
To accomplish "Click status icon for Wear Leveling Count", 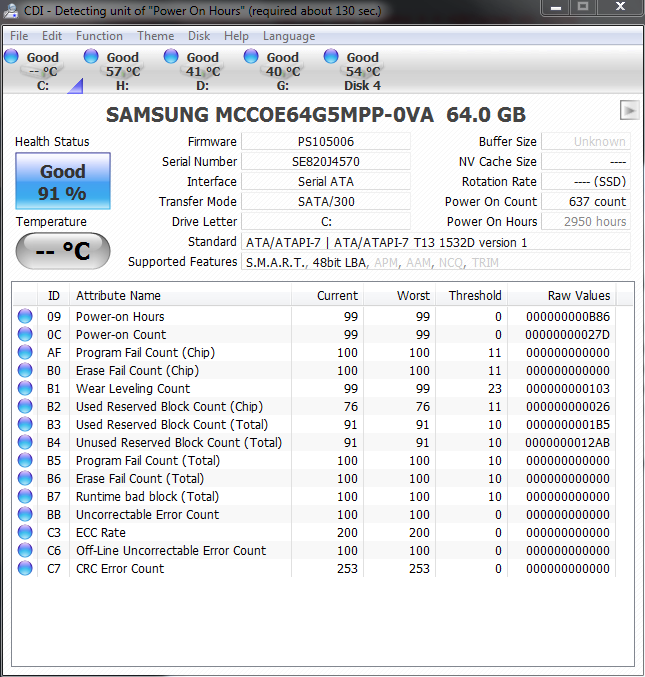I will [x=25, y=388].
